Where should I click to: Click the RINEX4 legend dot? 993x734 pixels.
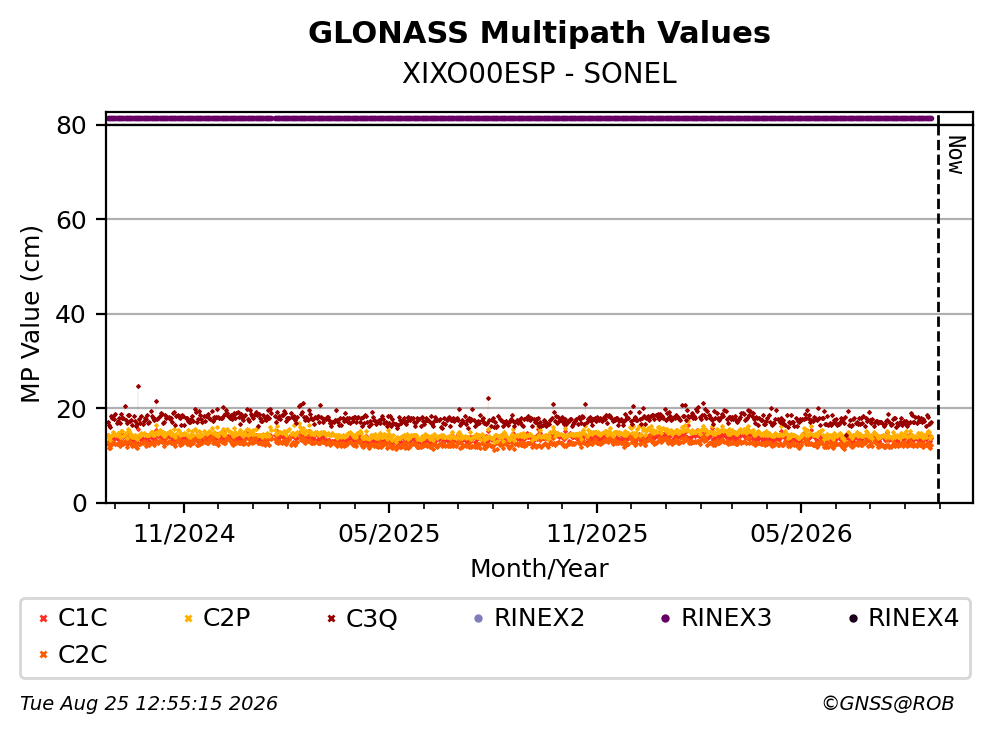(x=853, y=619)
